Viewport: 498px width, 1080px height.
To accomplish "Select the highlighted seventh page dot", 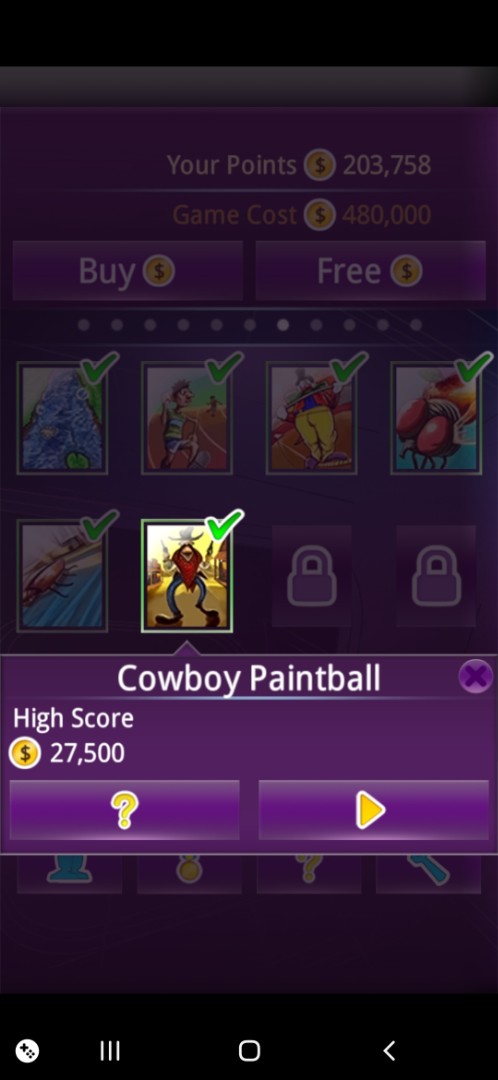I will tap(283, 324).
